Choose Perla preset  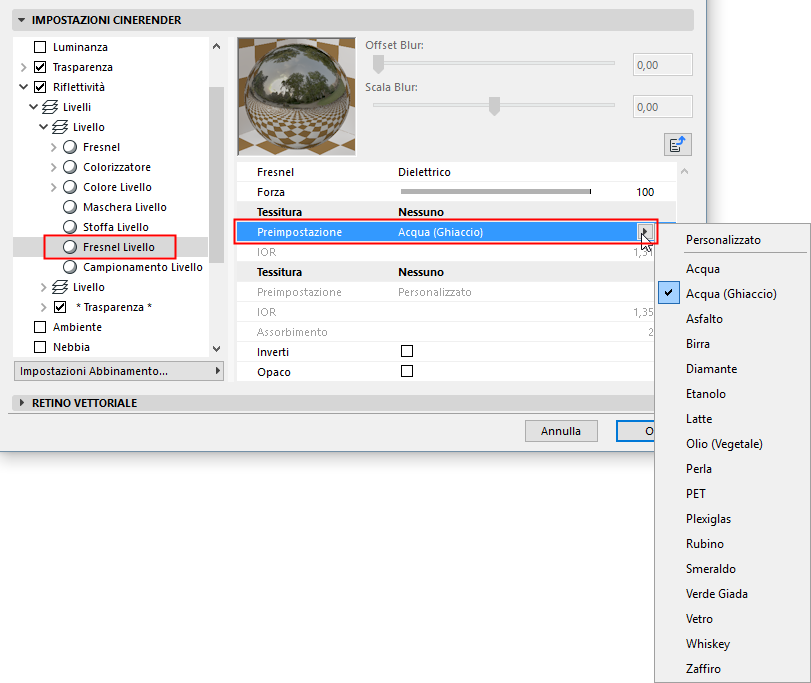pyautogui.click(x=732, y=469)
